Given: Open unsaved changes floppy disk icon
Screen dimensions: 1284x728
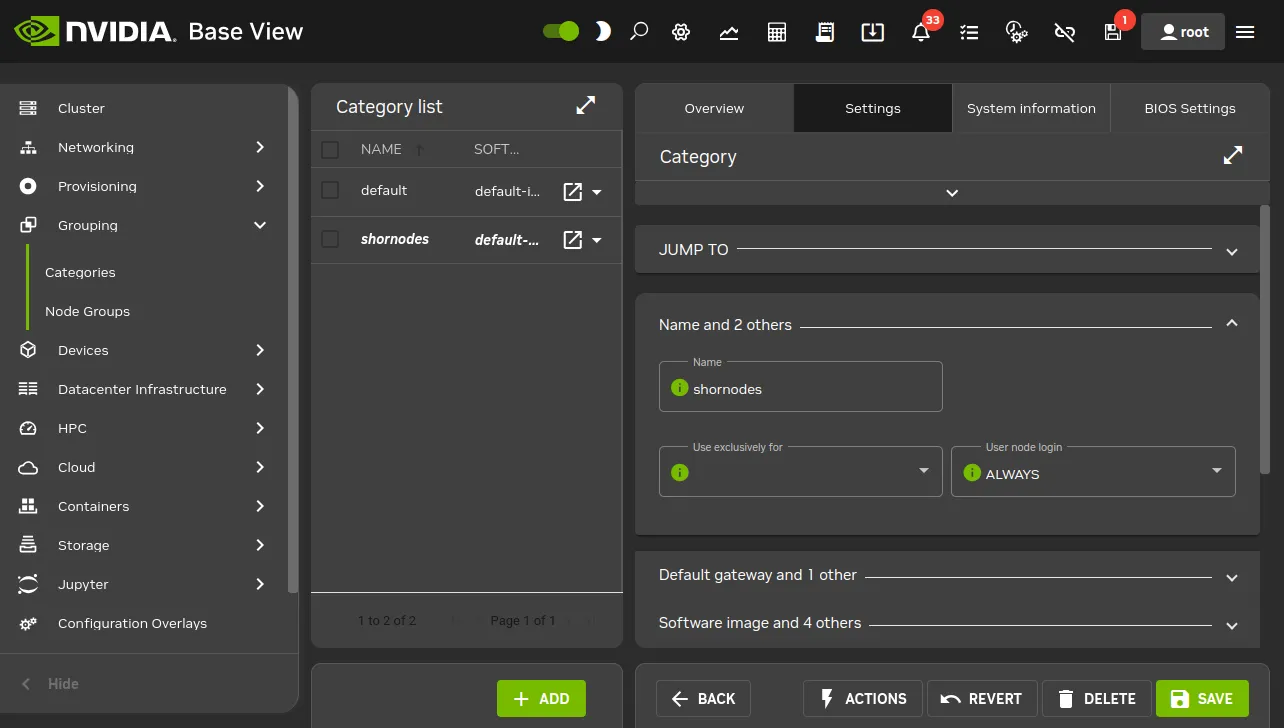Looking at the screenshot, I should tap(1113, 32).
